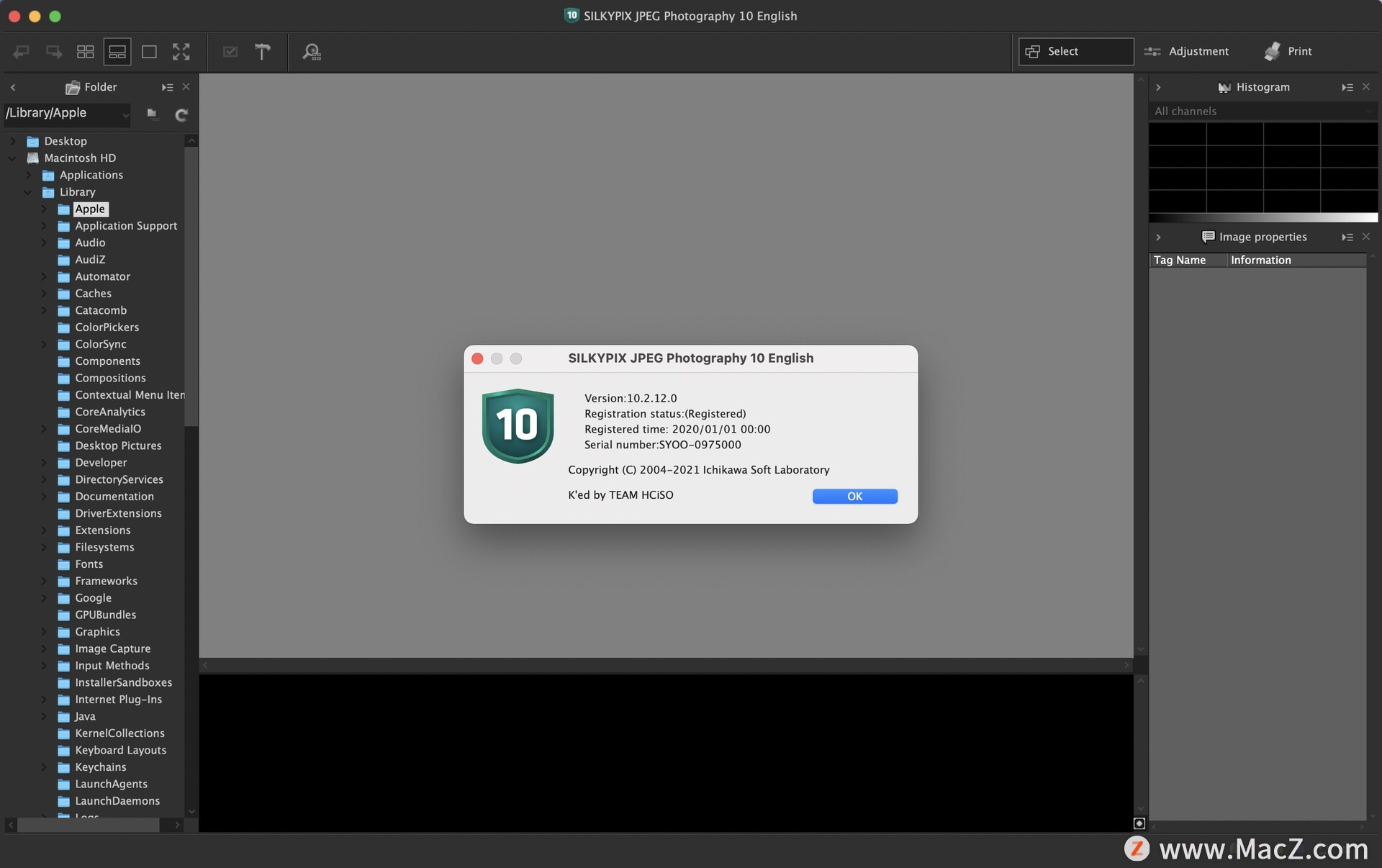The image size is (1382, 868).
Task: Click the checkmark mark icon in toolbar
Action: 230,51
